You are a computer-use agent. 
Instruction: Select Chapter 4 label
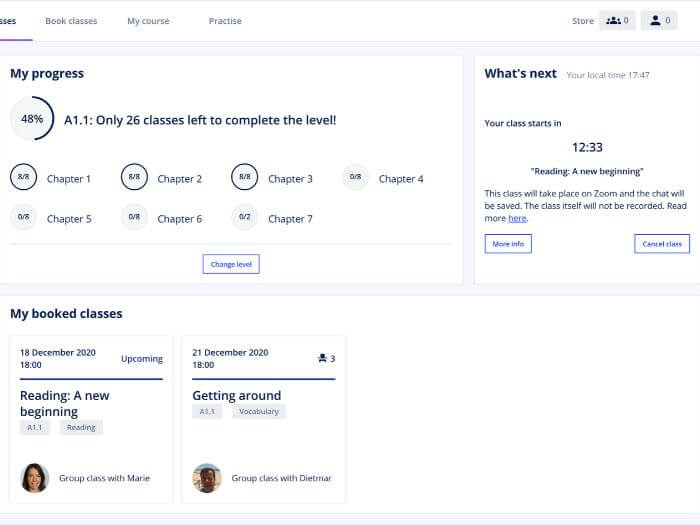click(401, 179)
